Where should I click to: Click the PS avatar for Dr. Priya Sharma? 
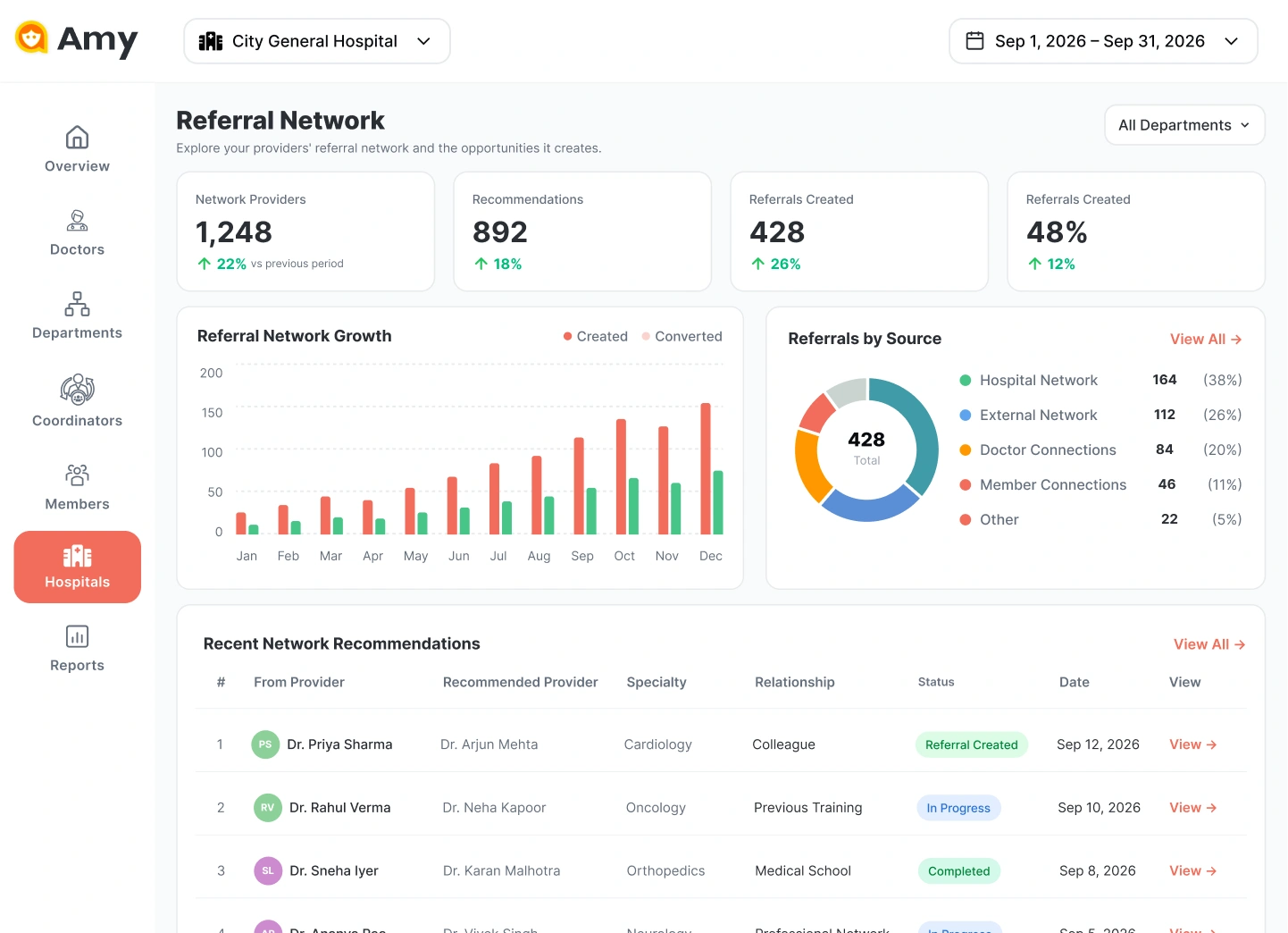point(265,744)
